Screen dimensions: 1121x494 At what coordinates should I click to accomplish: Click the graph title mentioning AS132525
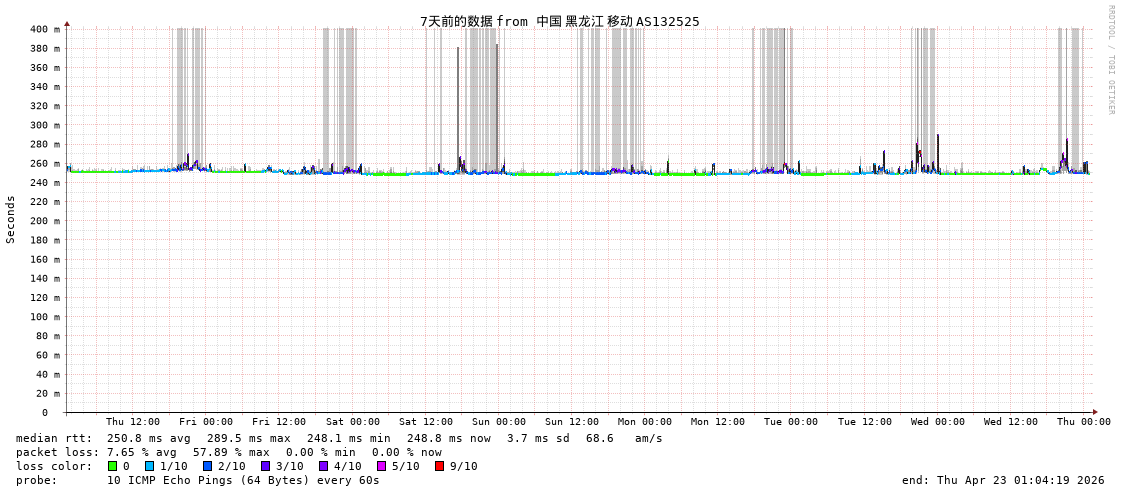559,21
